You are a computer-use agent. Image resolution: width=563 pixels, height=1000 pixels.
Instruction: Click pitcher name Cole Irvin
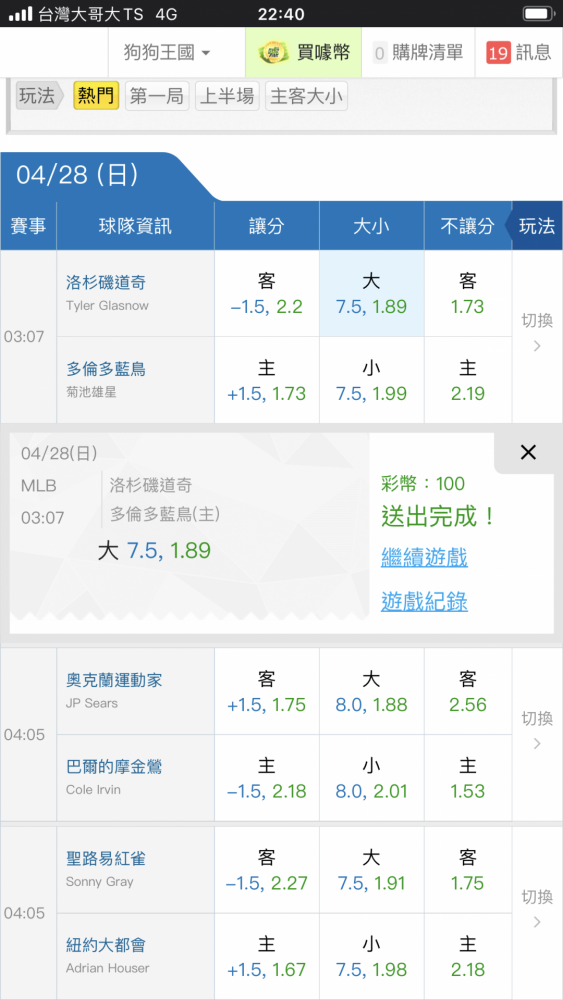[x=93, y=790]
